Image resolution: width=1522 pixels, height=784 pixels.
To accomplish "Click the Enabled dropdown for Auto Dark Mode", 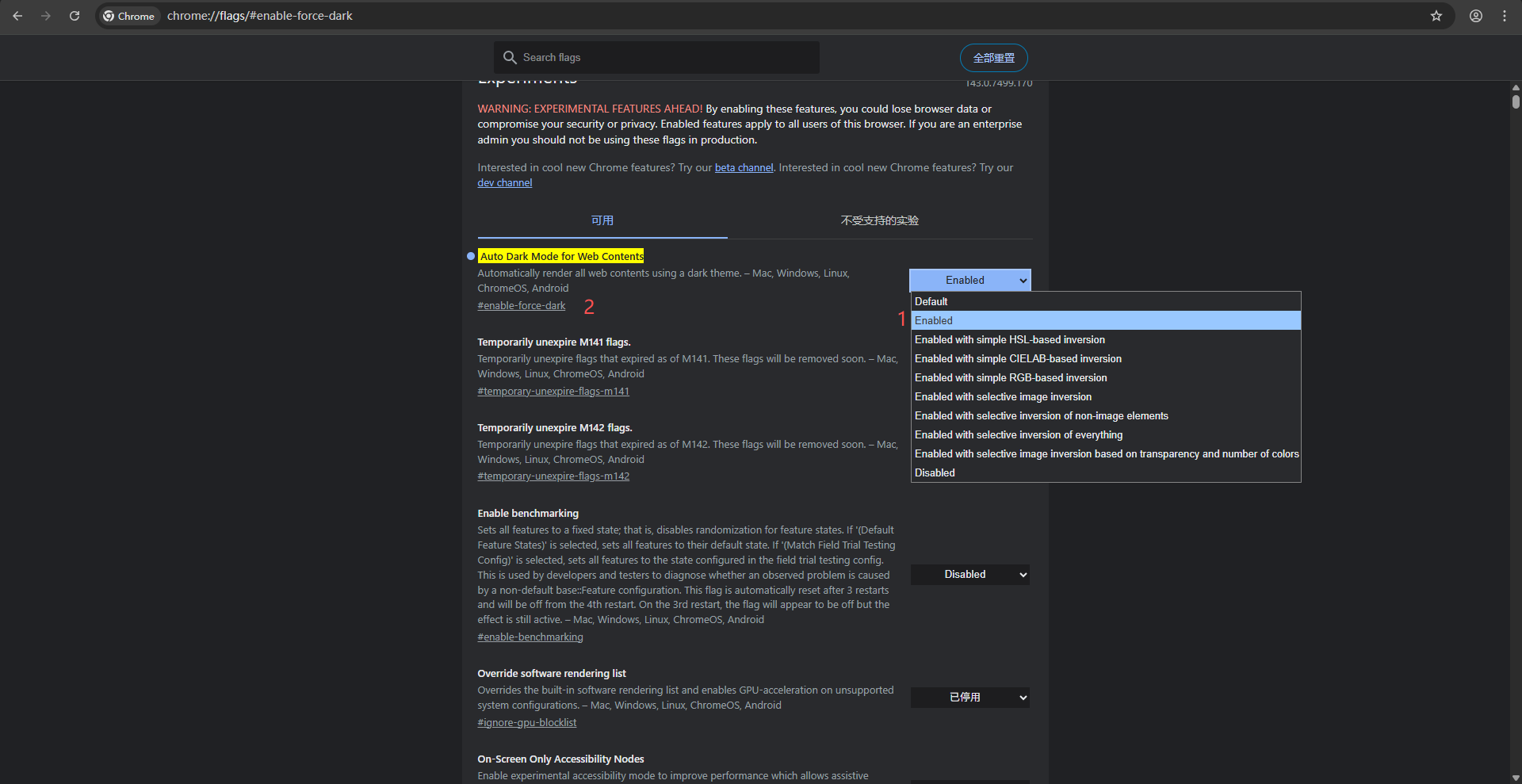I will [x=970, y=281].
